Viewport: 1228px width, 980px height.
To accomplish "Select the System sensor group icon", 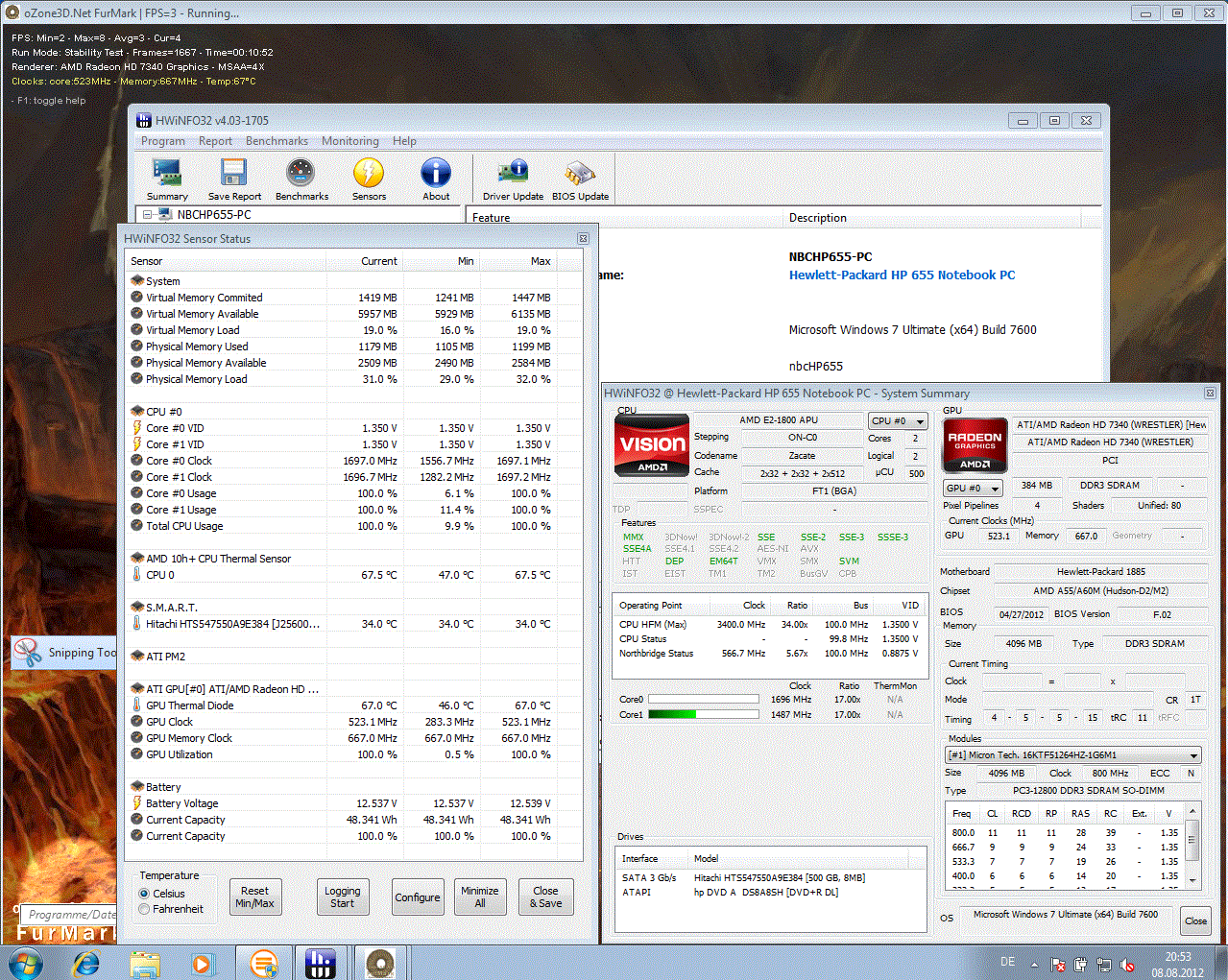I will (x=137, y=281).
